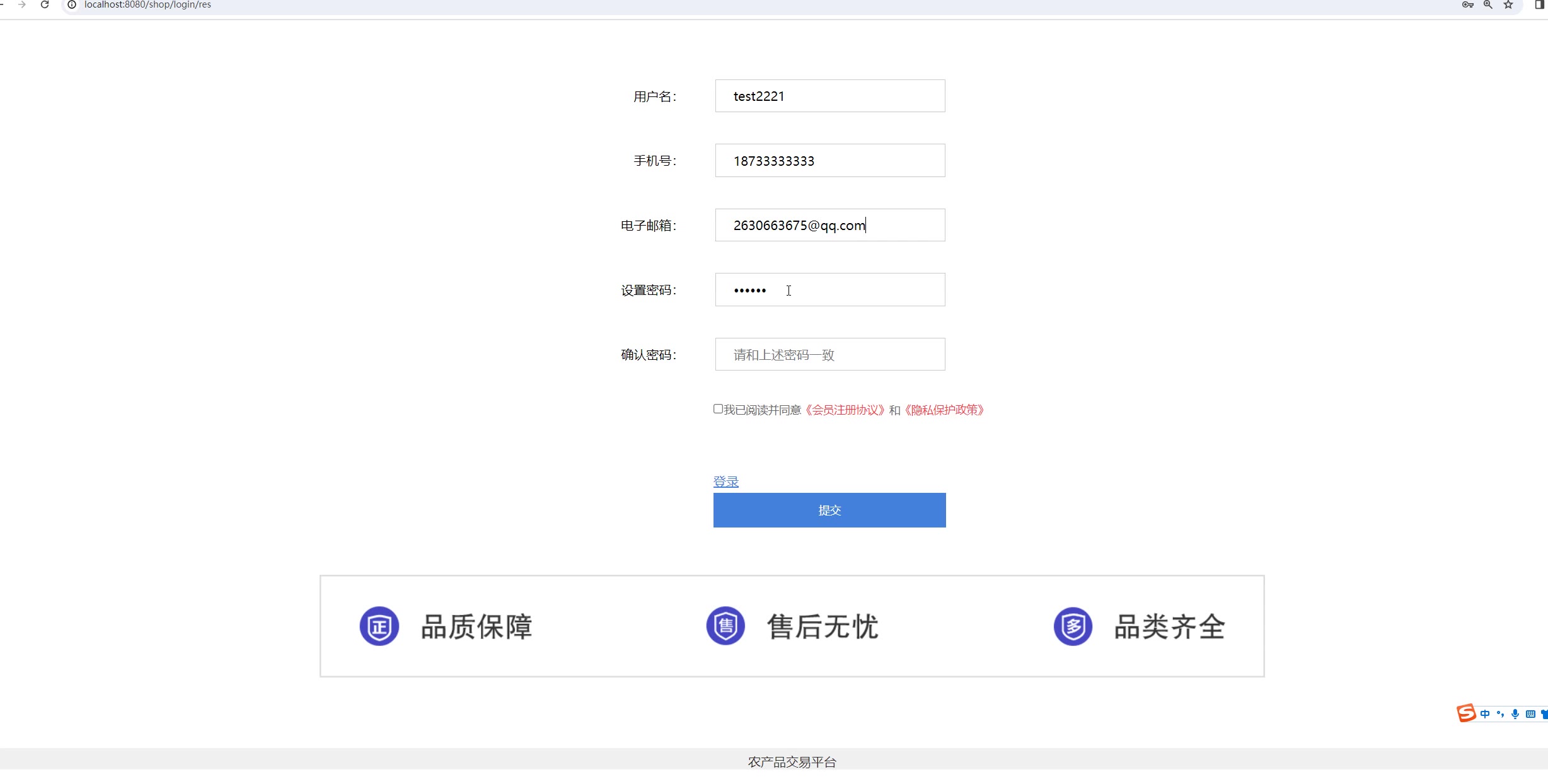The width and height of the screenshot is (1548, 784).
Task: Click the confirm password field
Action: pos(830,354)
